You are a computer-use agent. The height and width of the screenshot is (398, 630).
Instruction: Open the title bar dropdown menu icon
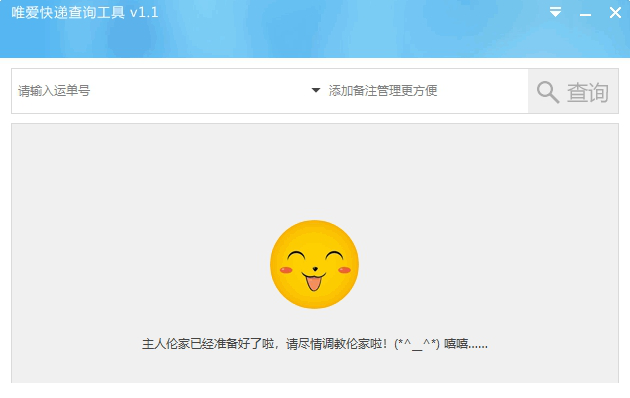tap(555, 12)
